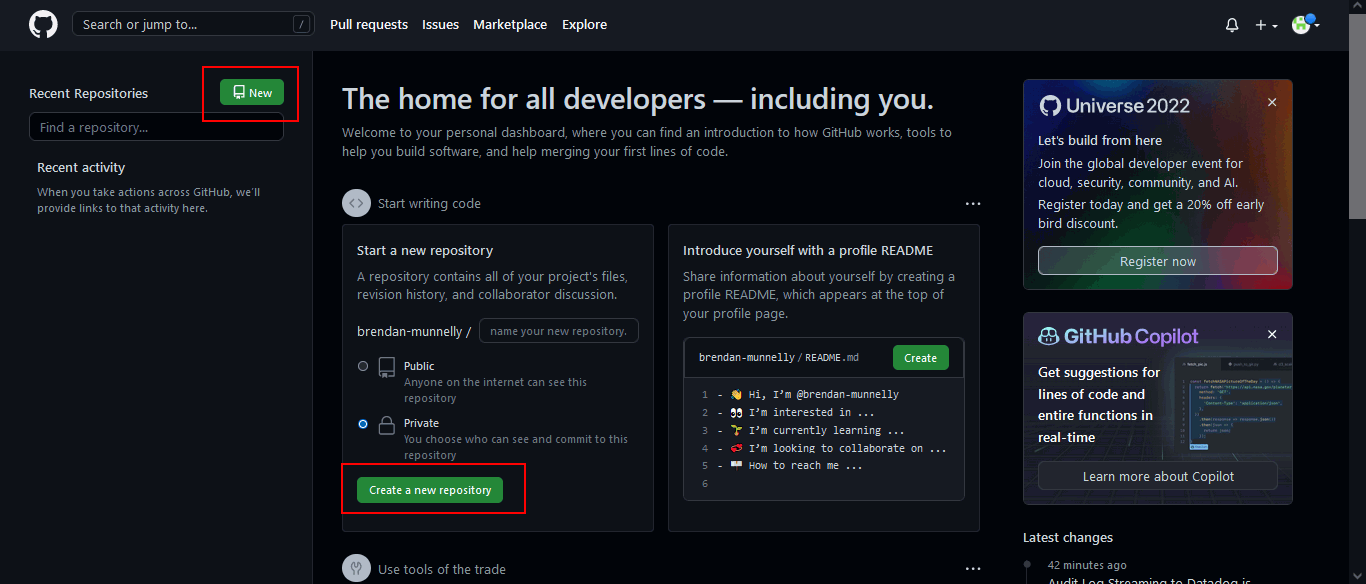Open the GitHub Octocat home logo

43,24
